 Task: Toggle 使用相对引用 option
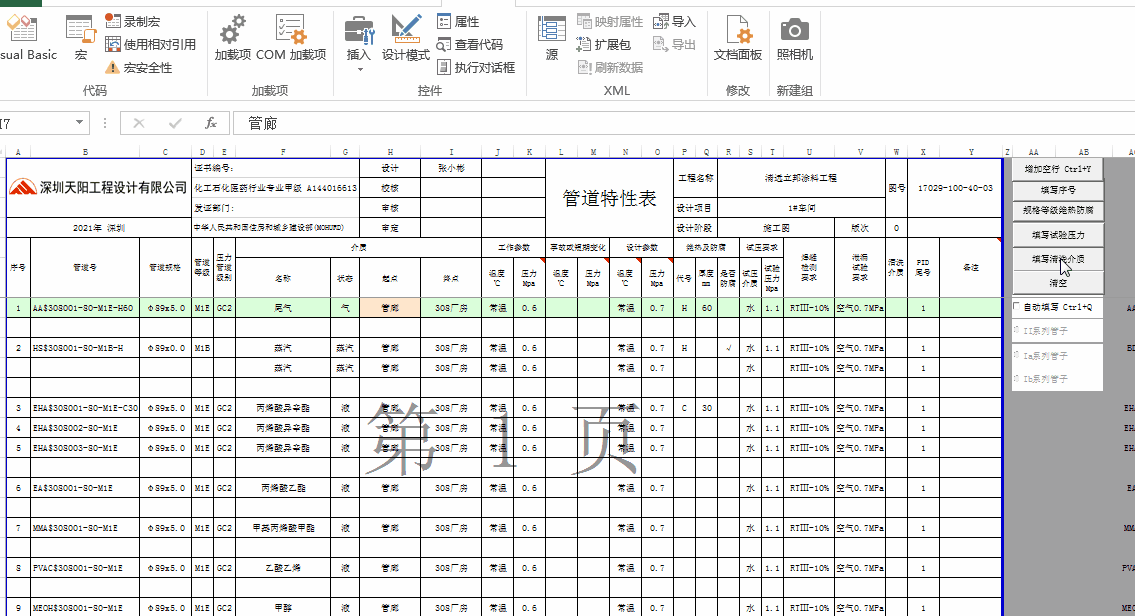tap(151, 44)
